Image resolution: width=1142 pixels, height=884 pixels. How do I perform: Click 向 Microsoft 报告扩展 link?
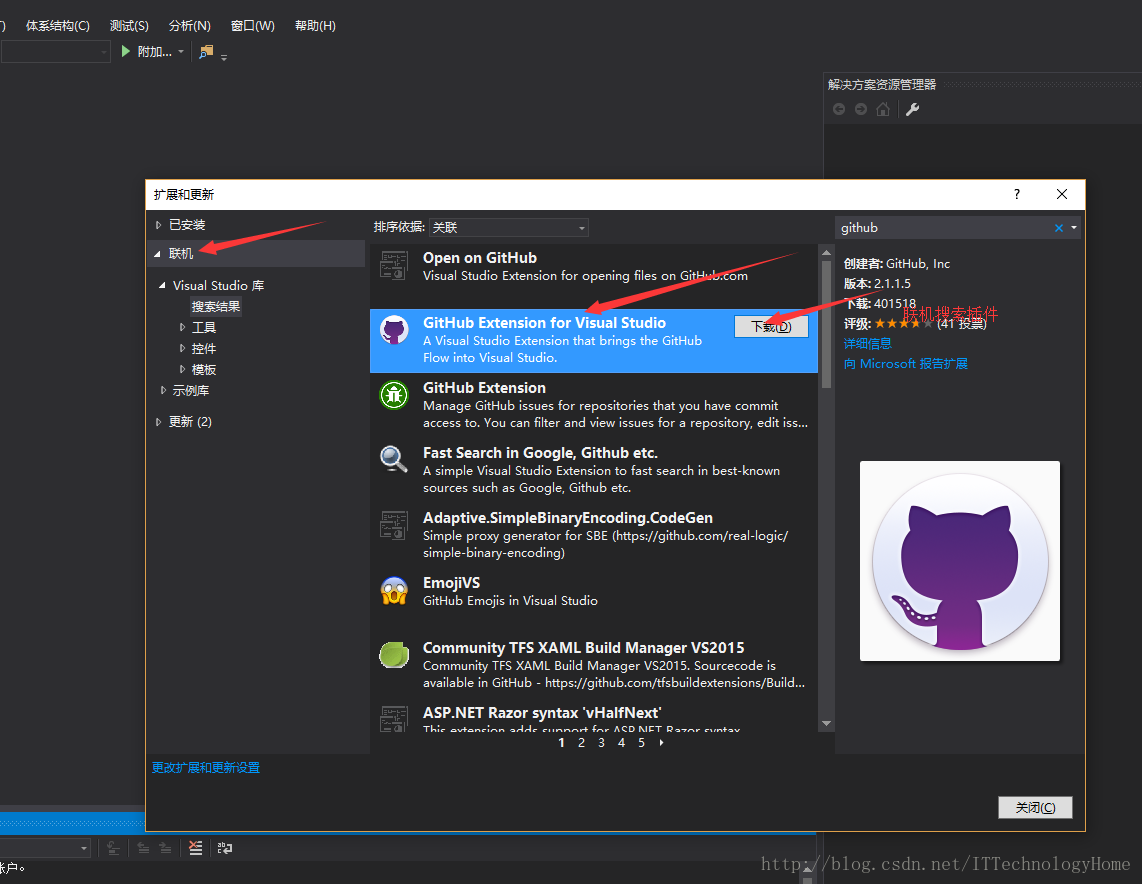coord(906,364)
